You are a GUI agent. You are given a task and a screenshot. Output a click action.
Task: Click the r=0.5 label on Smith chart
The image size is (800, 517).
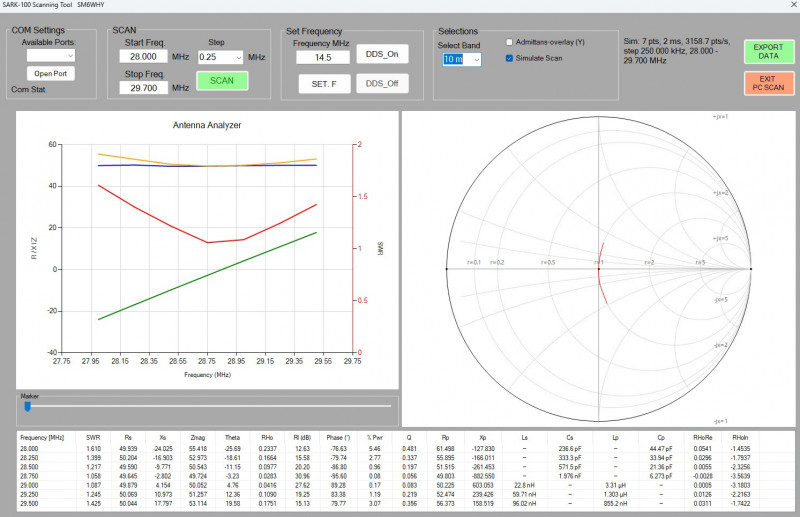pos(548,262)
